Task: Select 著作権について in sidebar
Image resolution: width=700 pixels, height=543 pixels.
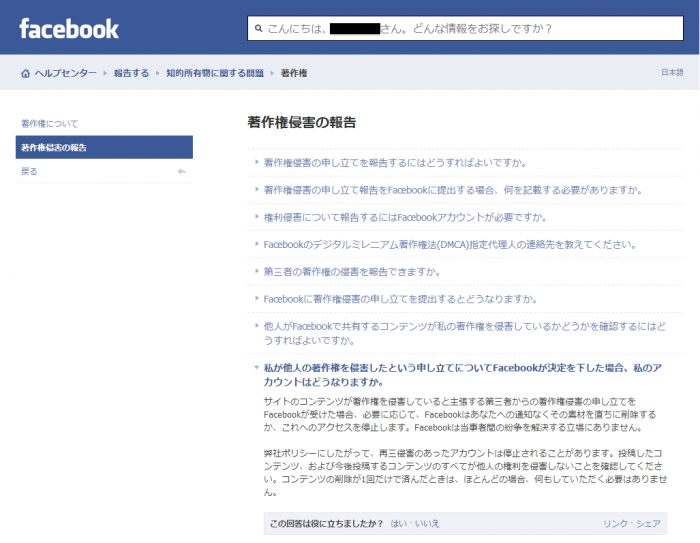Action: (50, 124)
